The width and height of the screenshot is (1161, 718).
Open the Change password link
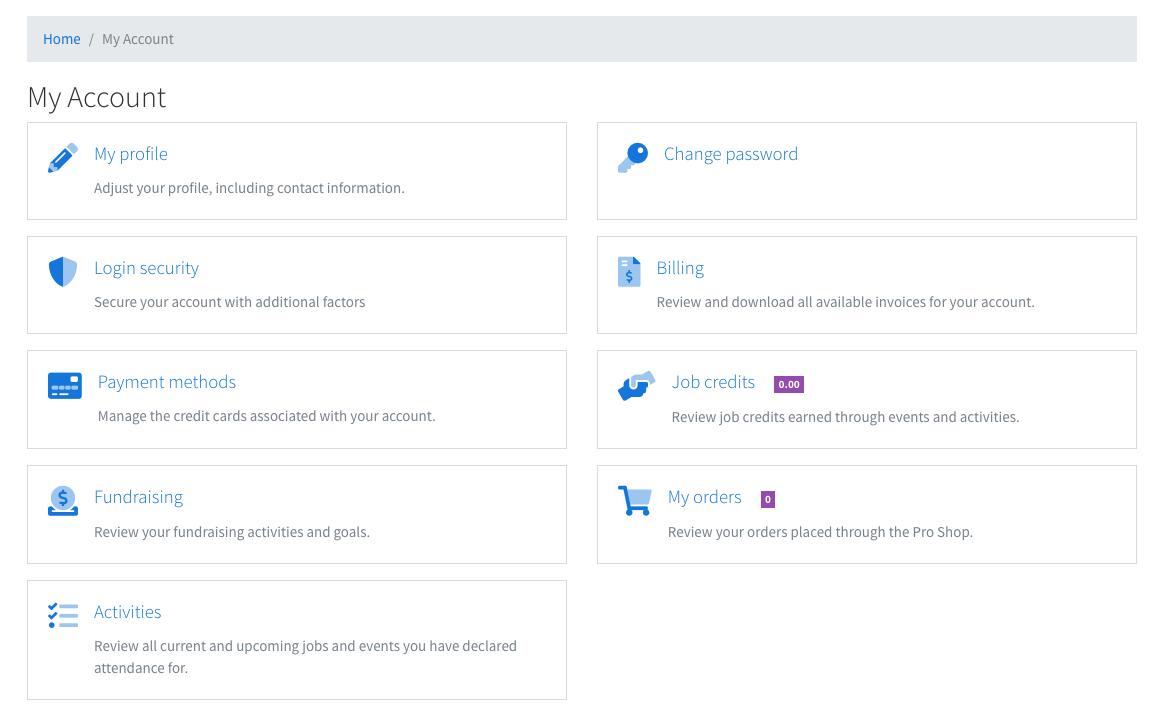[730, 154]
